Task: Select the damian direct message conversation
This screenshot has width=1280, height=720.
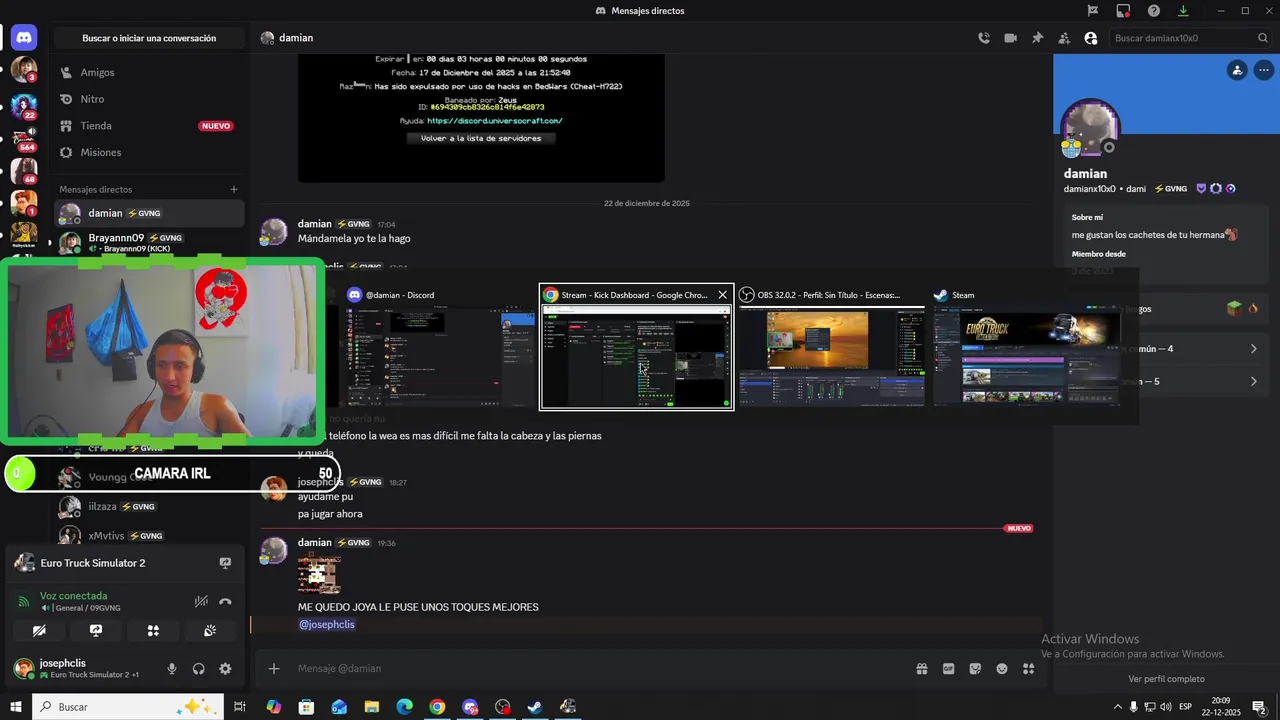Action: click(149, 213)
